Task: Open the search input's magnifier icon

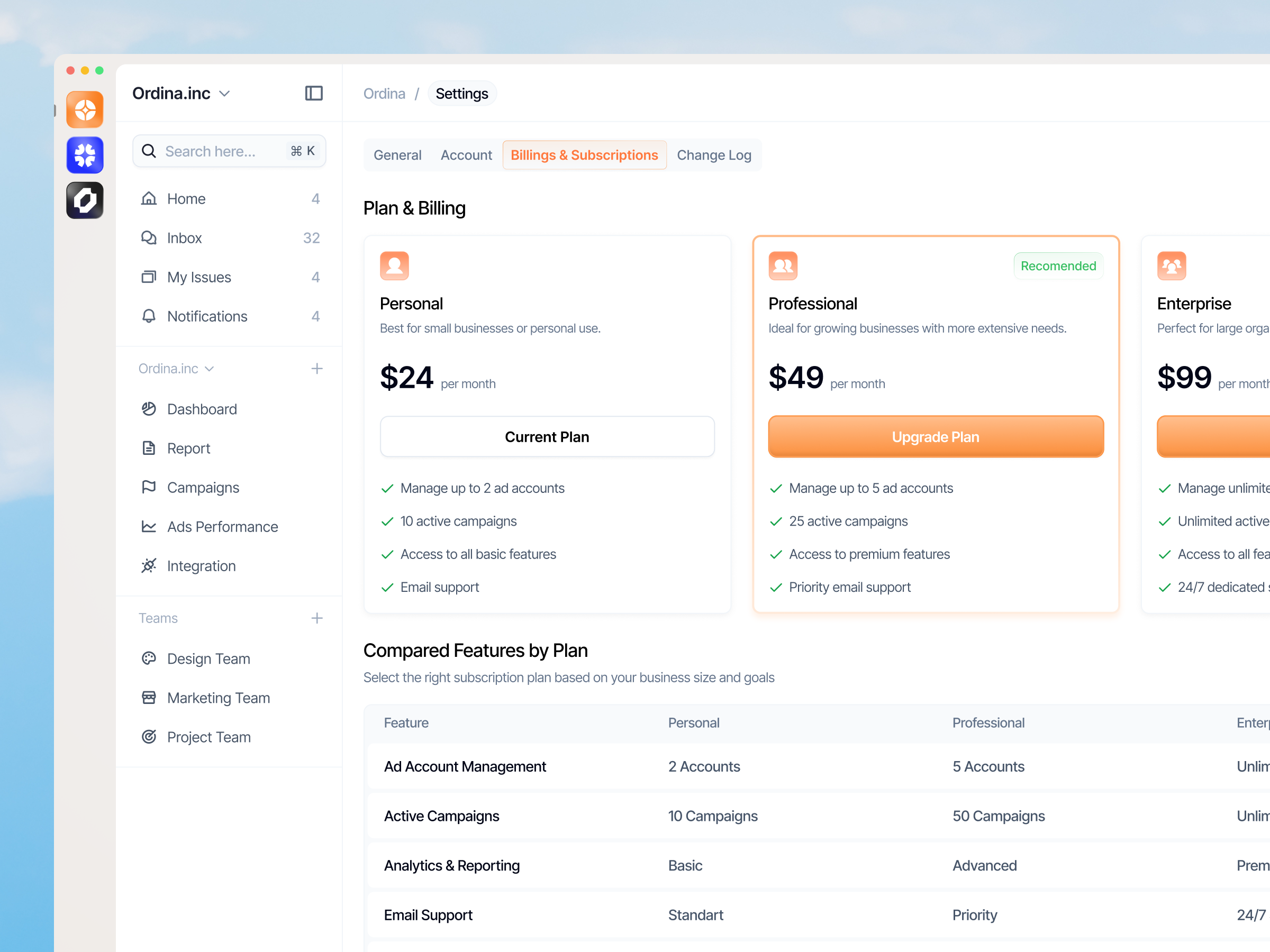Action: pyautogui.click(x=149, y=151)
